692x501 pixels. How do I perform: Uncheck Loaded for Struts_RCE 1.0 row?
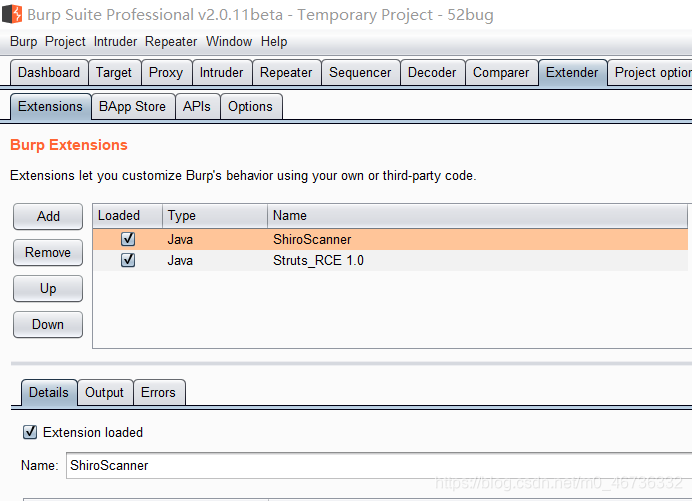[x=128, y=260]
